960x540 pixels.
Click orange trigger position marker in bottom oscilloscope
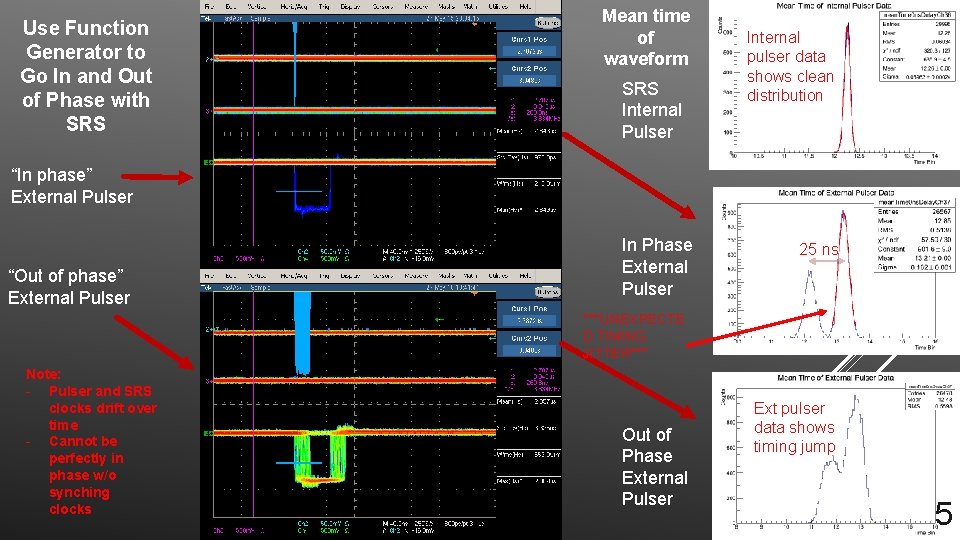point(474,295)
